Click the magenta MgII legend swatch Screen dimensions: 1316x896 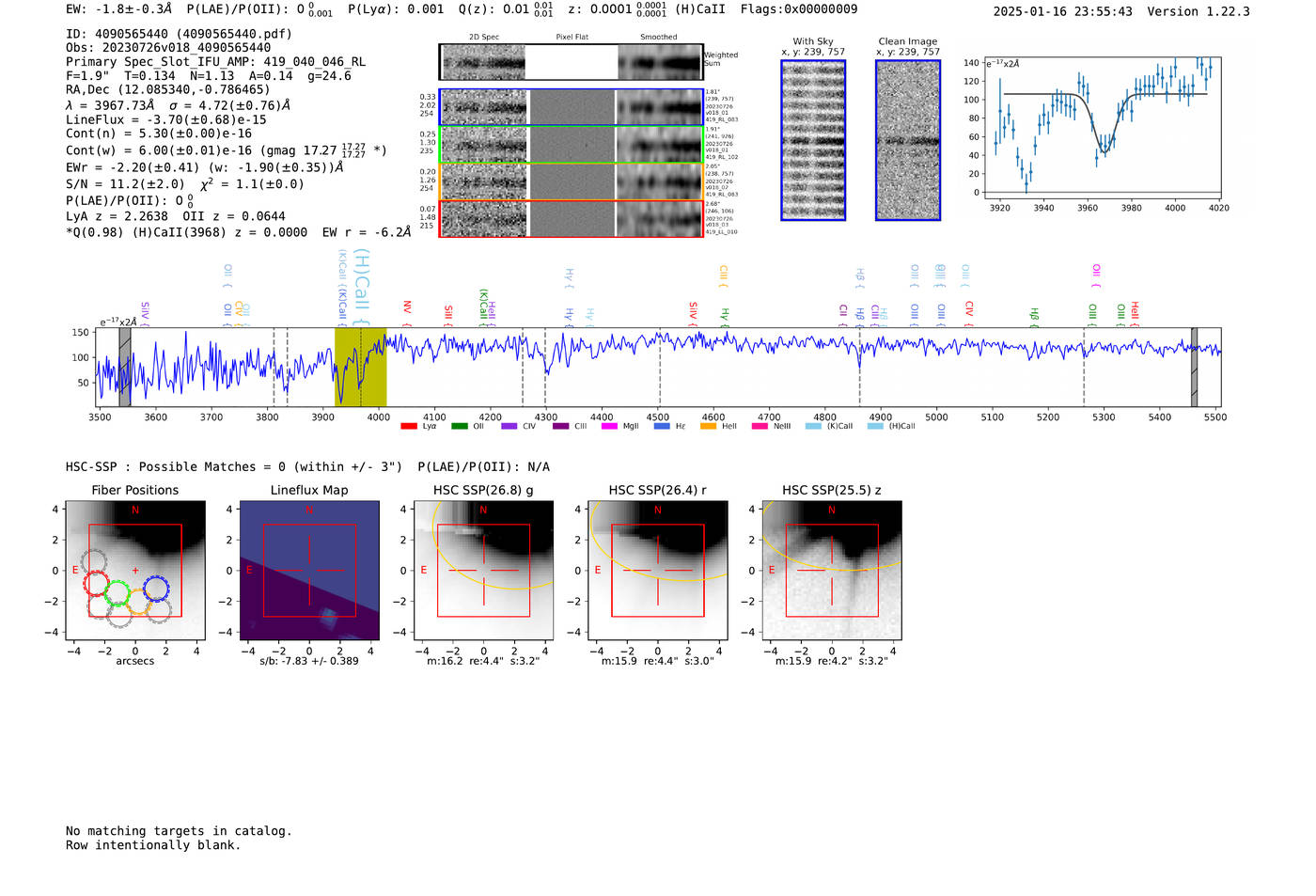(610, 426)
